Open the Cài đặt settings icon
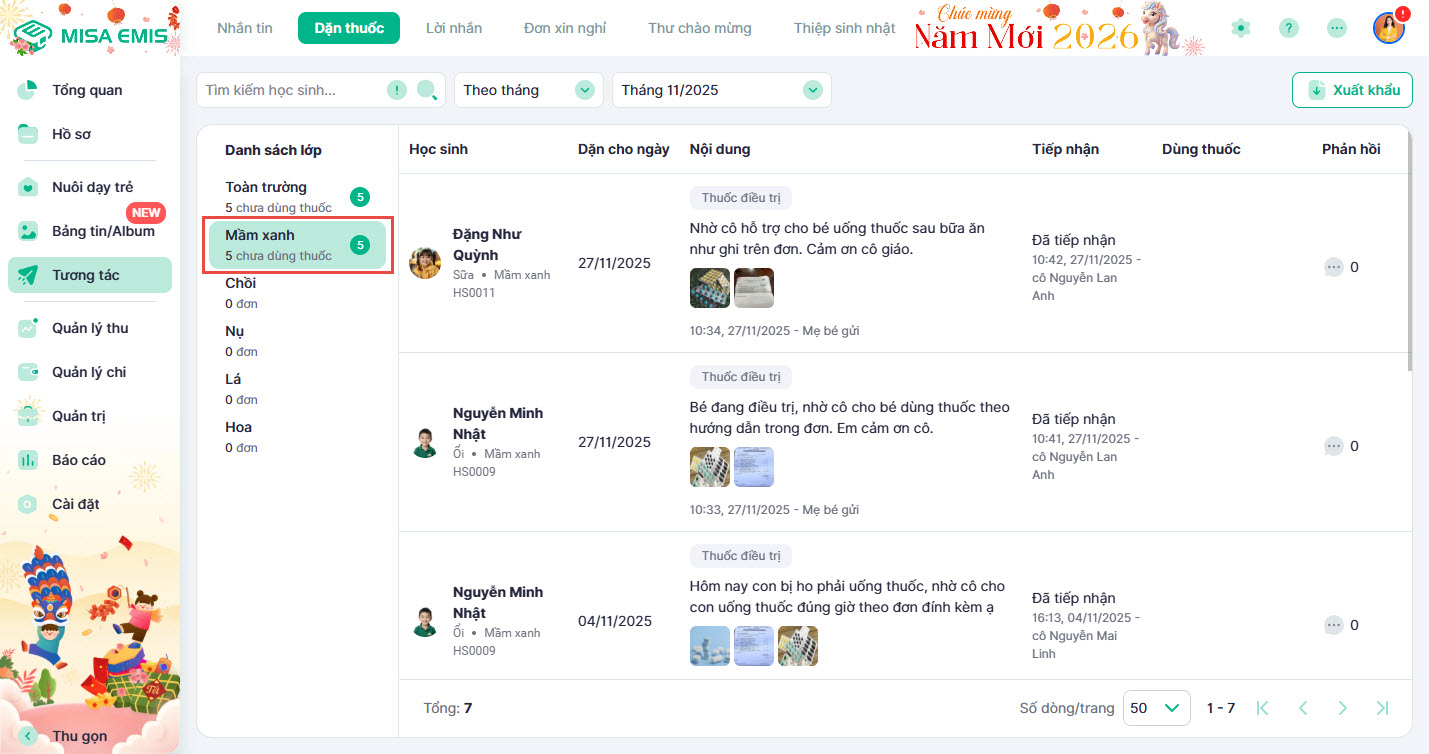The width and height of the screenshot is (1429, 754). click(28, 504)
